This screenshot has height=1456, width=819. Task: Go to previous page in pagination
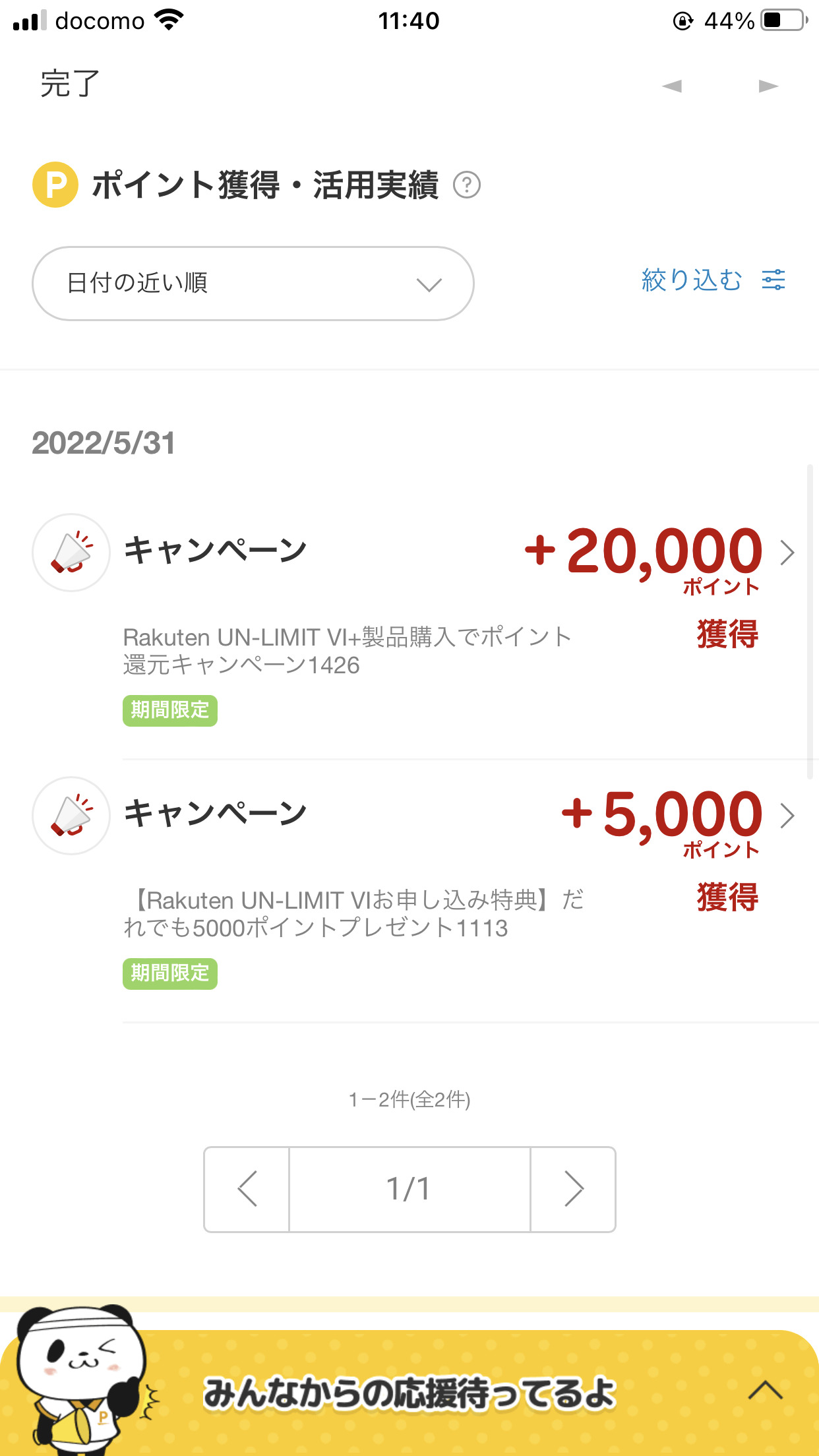coord(247,1189)
